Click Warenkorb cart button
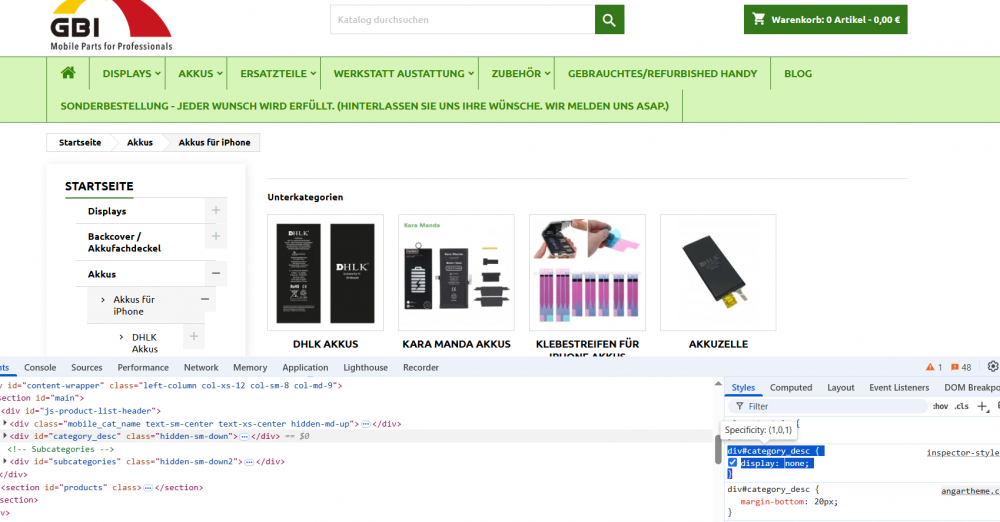Screen dimensions: 1000x522 [825, 20]
